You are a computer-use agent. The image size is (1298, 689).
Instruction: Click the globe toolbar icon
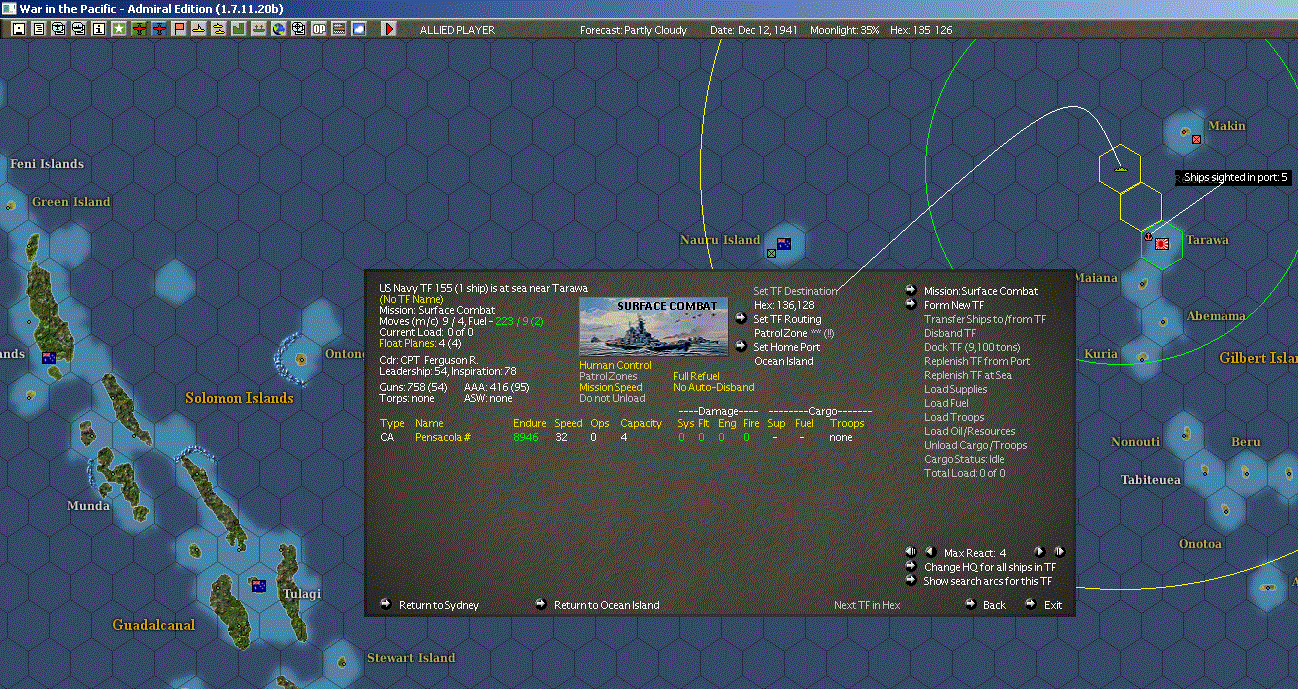click(x=279, y=29)
